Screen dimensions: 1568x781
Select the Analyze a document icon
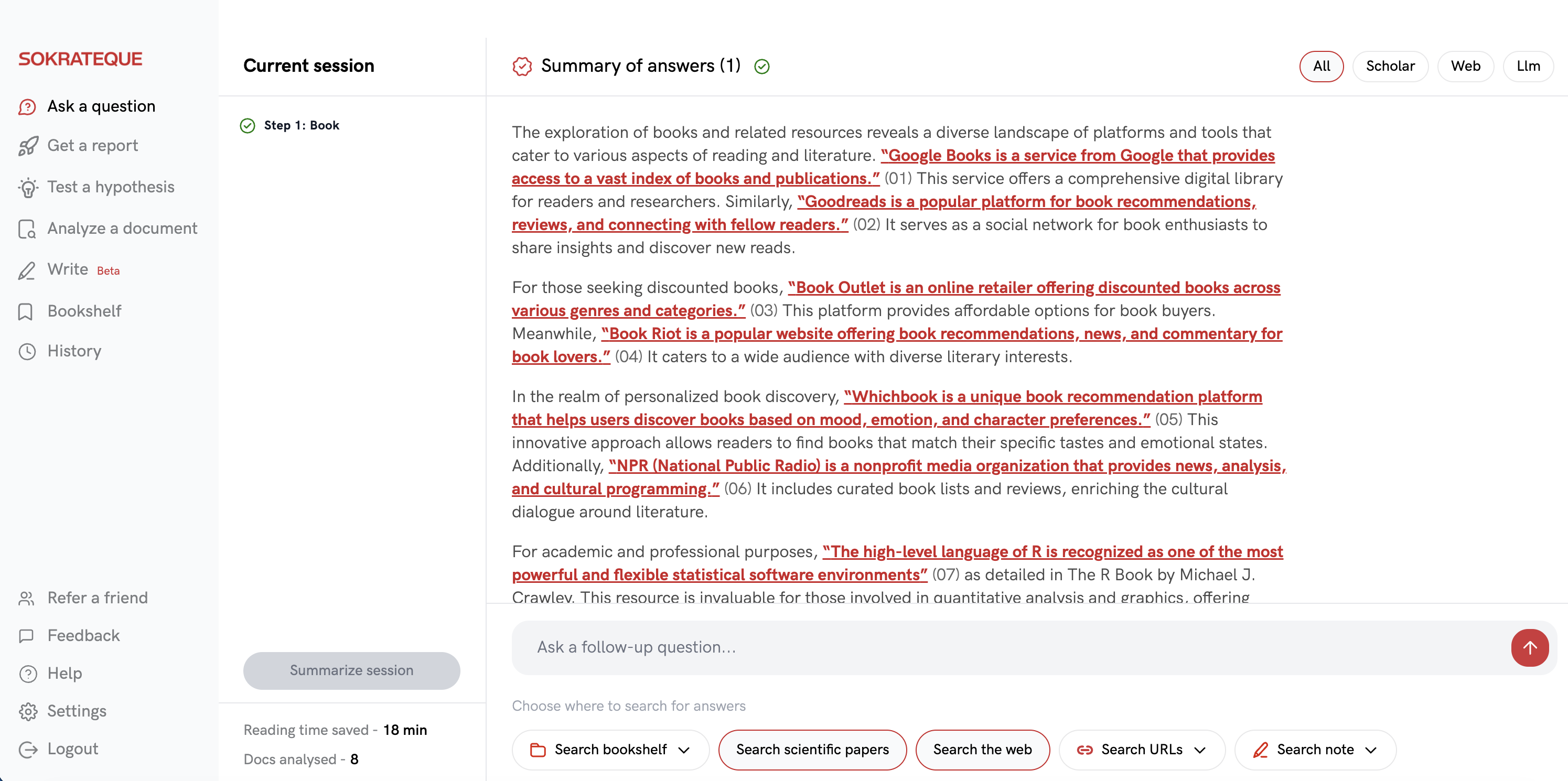coord(27,229)
